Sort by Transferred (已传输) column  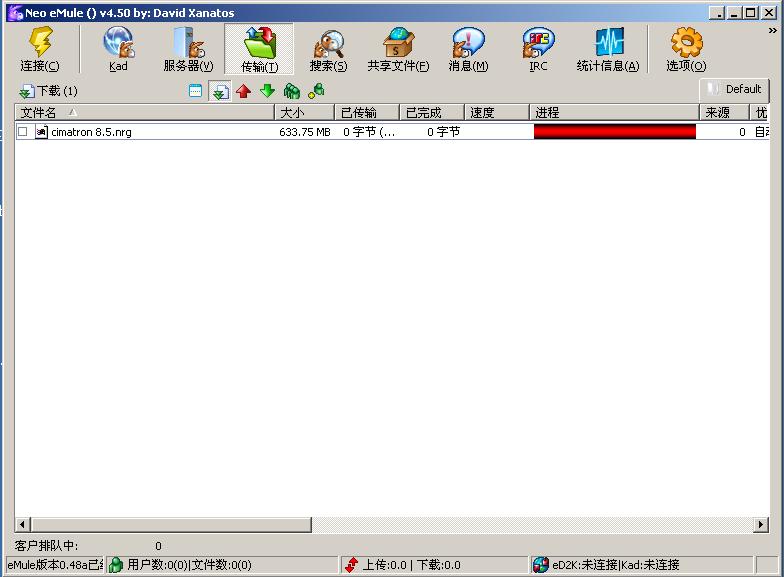coord(367,112)
